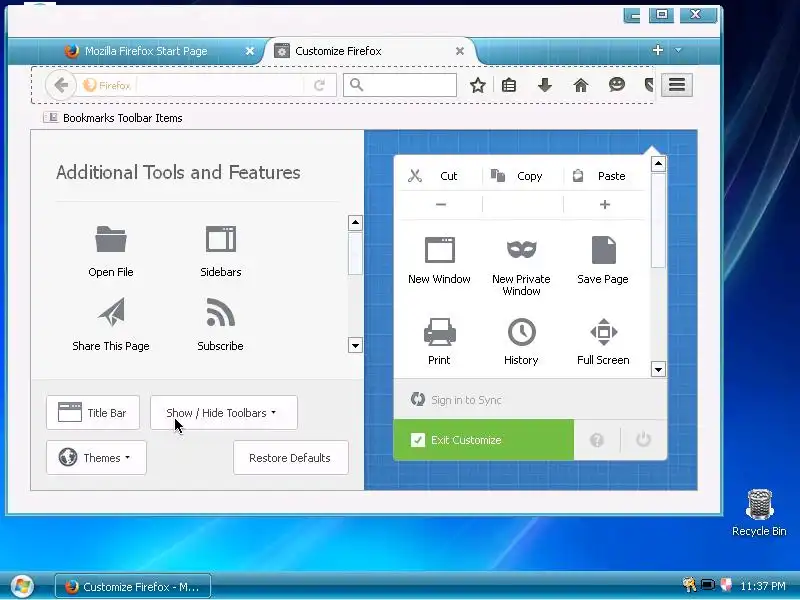Click the Cut scissors item
The width and height of the screenshot is (800, 600).
[440, 176]
